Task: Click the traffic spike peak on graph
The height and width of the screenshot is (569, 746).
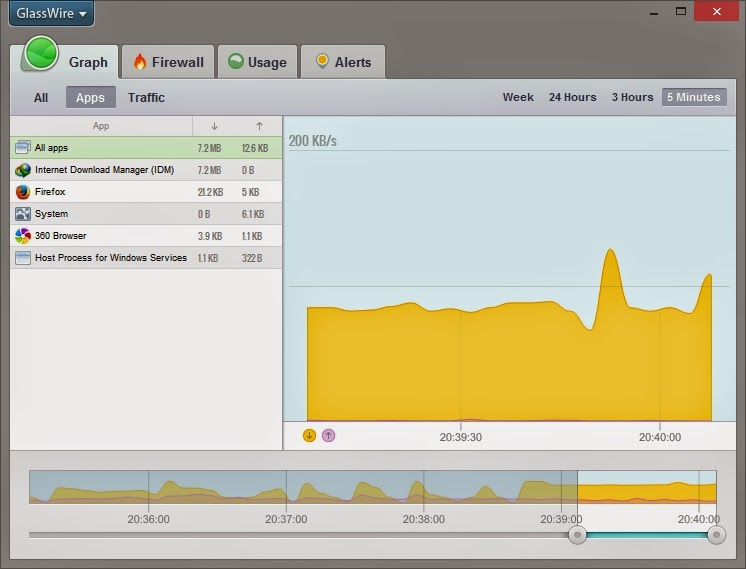Action: point(610,250)
